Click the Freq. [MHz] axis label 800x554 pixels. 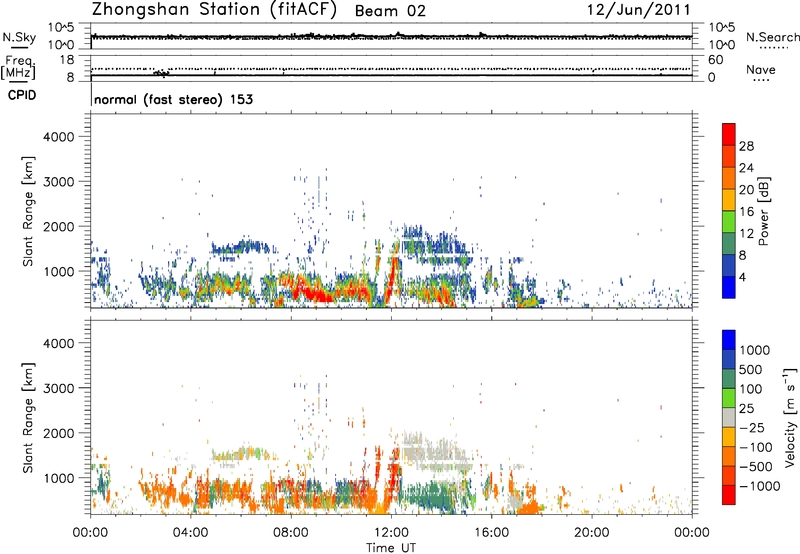18,68
